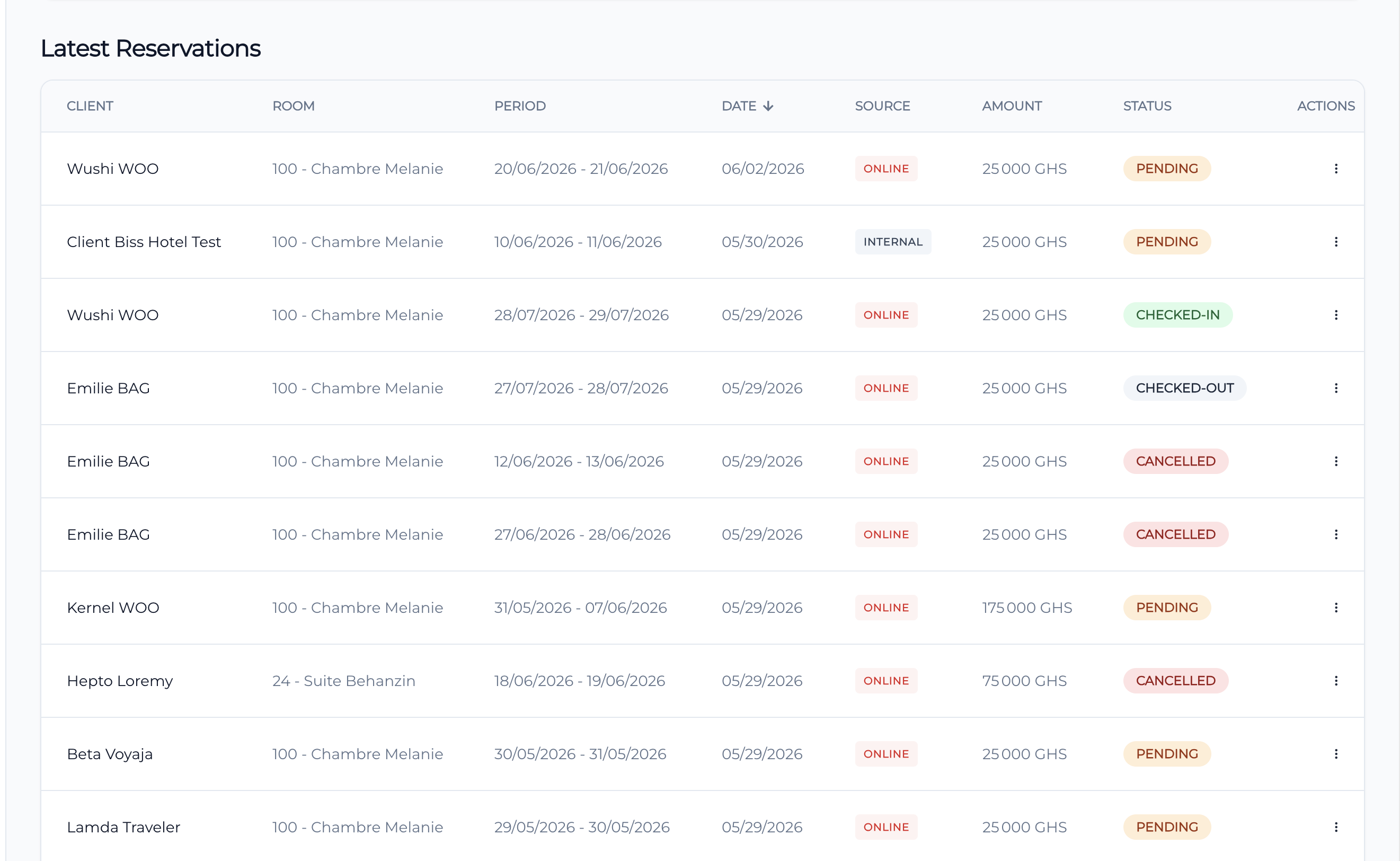Open actions menu for Lamda Traveler reservation
1400x861 pixels.
(x=1336, y=828)
